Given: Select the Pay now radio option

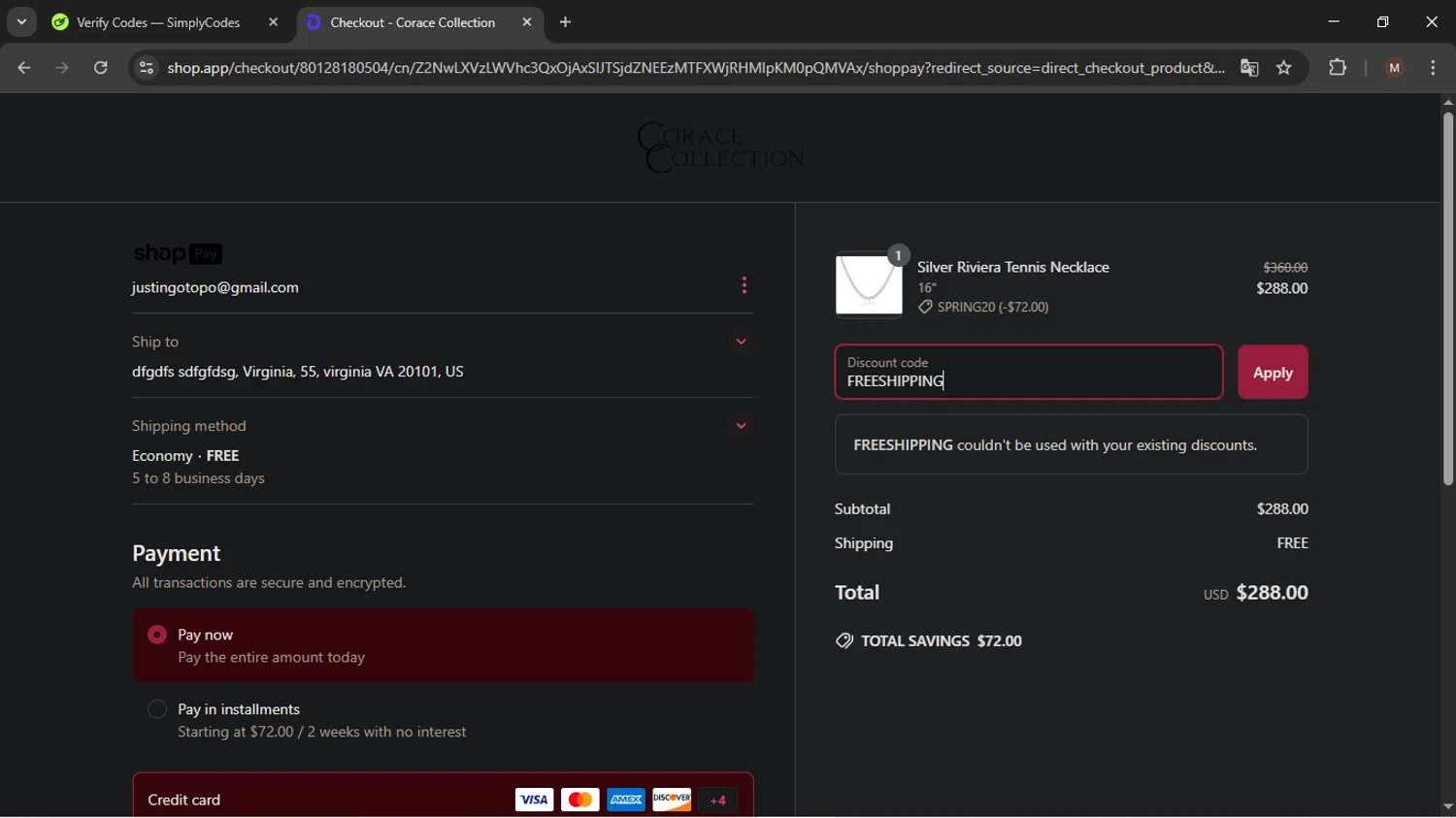Looking at the screenshot, I should pos(157,635).
